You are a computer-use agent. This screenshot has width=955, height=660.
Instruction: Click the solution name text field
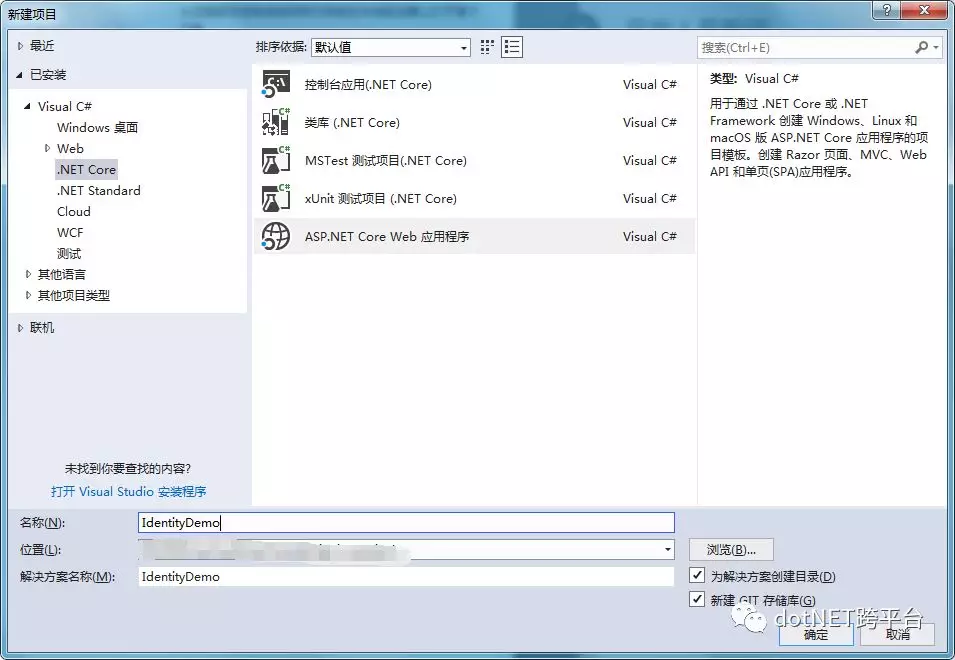(405, 576)
